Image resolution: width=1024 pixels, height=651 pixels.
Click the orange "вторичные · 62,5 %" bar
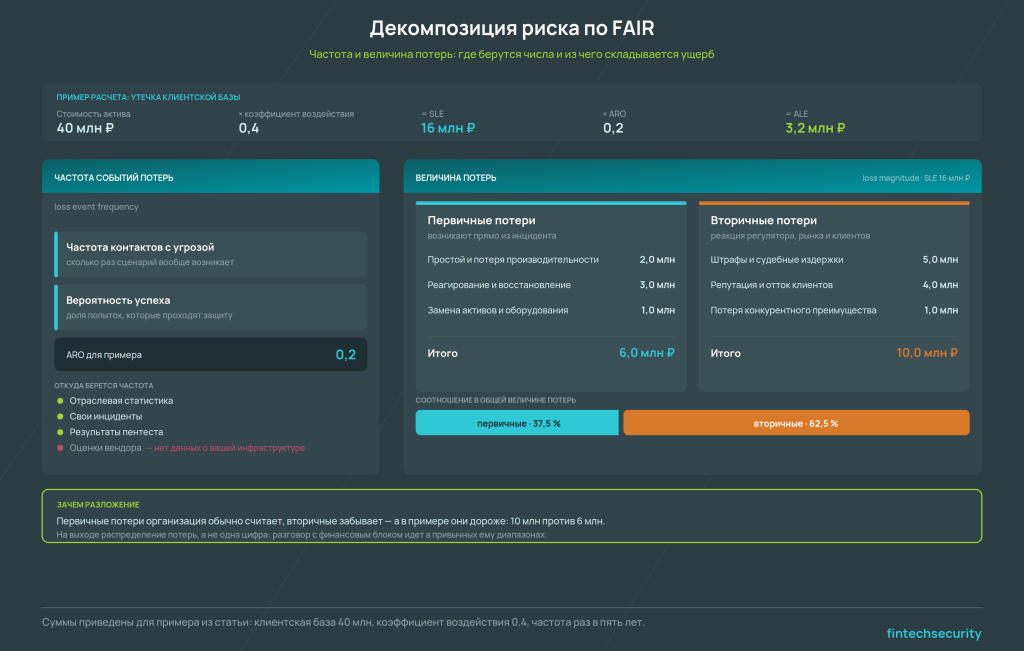click(796, 423)
